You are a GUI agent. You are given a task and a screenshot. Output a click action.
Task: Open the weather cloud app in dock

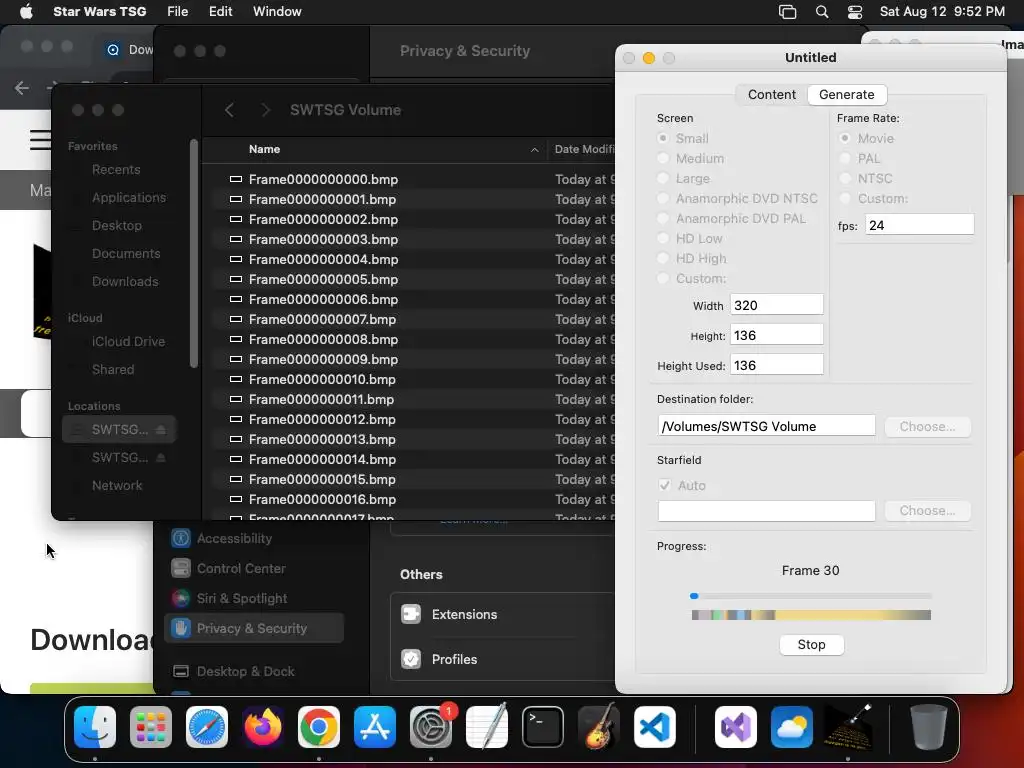click(792, 727)
